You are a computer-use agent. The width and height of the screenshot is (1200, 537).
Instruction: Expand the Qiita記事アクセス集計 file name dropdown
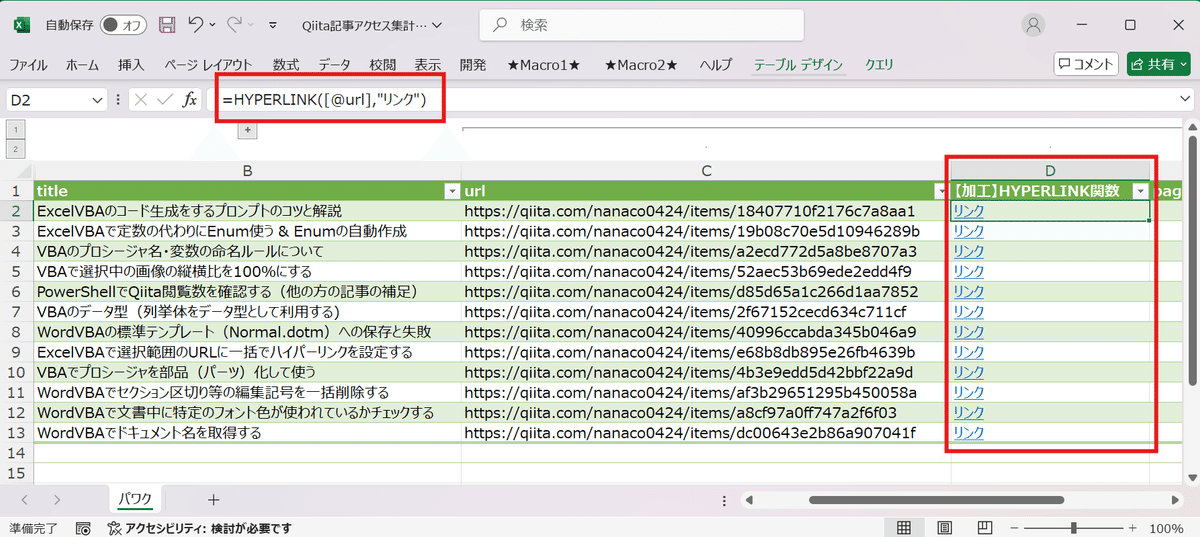(x=438, y=25)
